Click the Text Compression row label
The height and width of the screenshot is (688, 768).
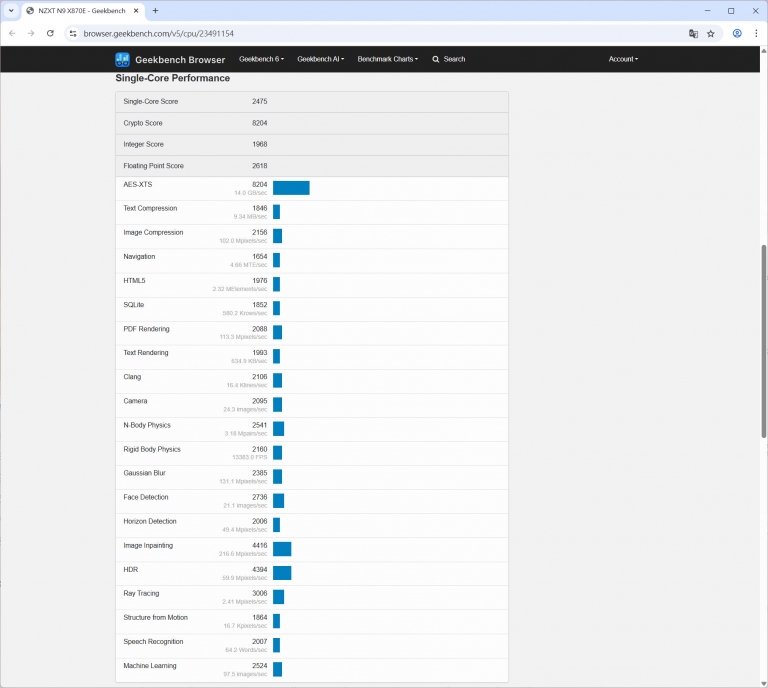(150, 208)
